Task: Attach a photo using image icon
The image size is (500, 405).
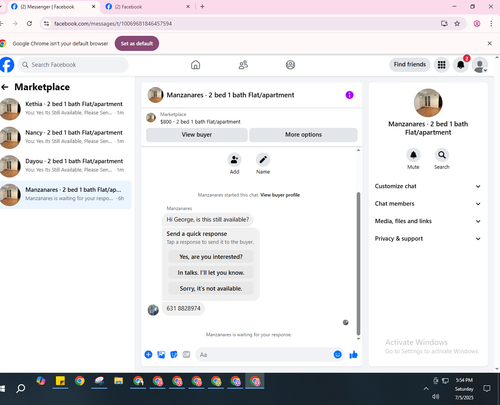Action: (x=161, y=354)
